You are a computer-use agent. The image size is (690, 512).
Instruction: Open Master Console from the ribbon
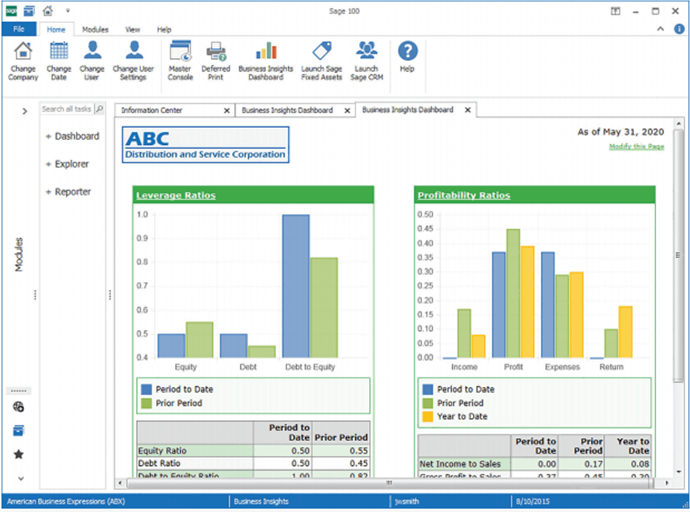click(180, 52)
